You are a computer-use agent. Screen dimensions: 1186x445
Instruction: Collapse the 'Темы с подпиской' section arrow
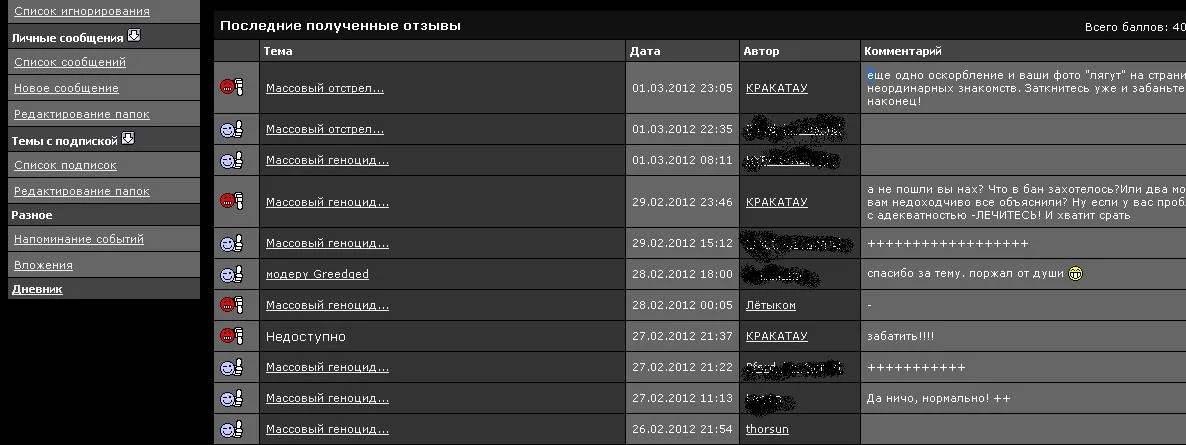point(128,139)
